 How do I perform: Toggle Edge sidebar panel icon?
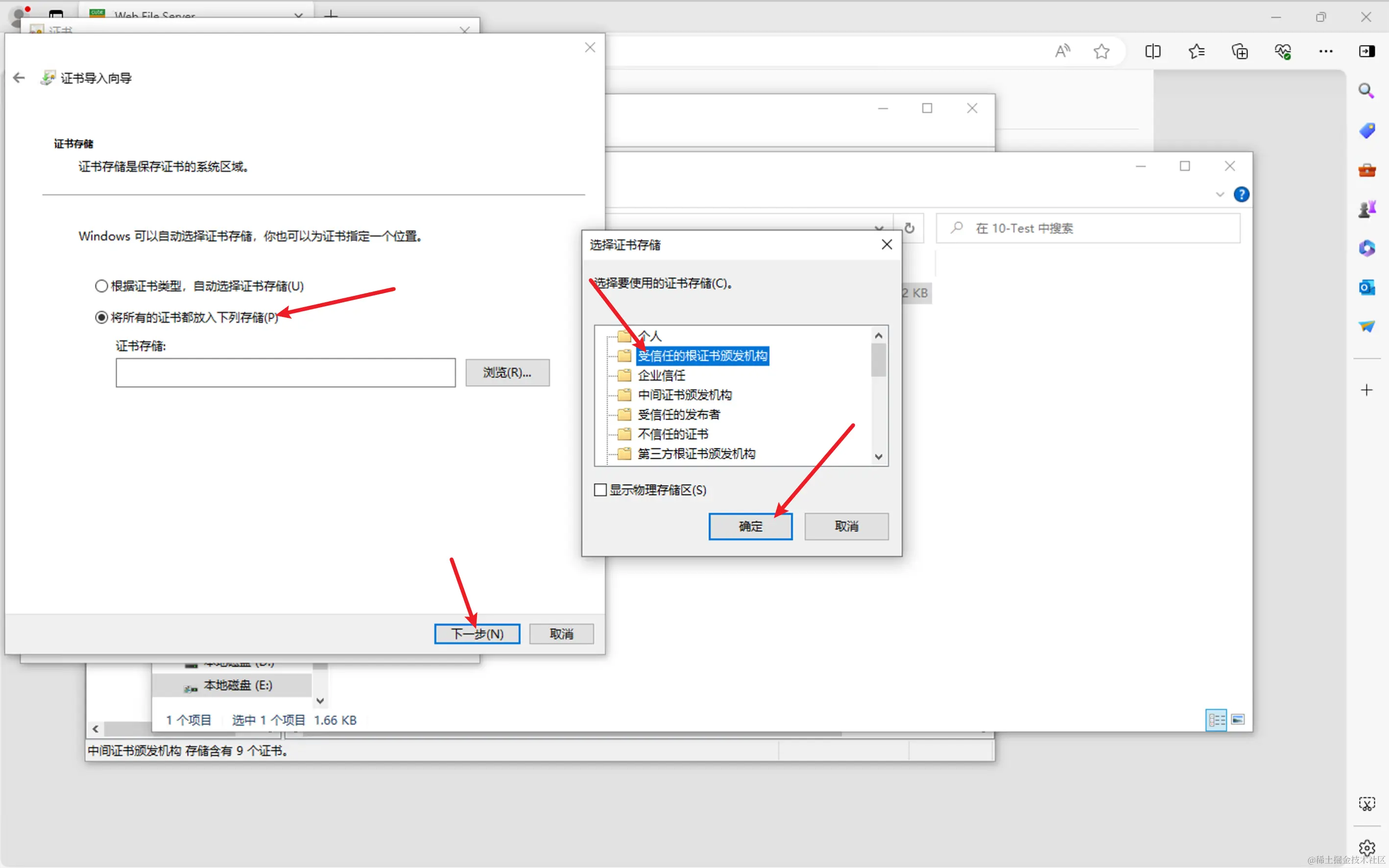1366,51
